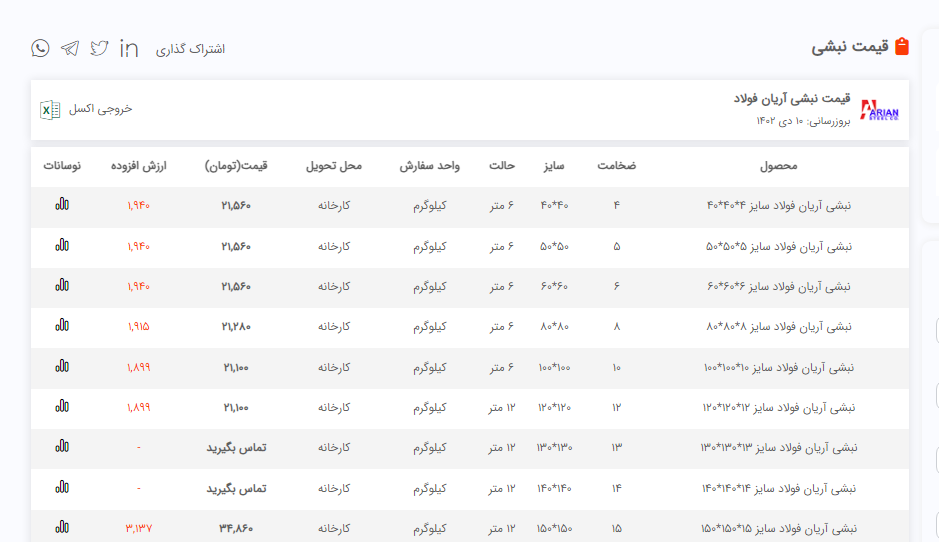Click the Excel export icon
The image size is (939, 542).
(49, 109)
